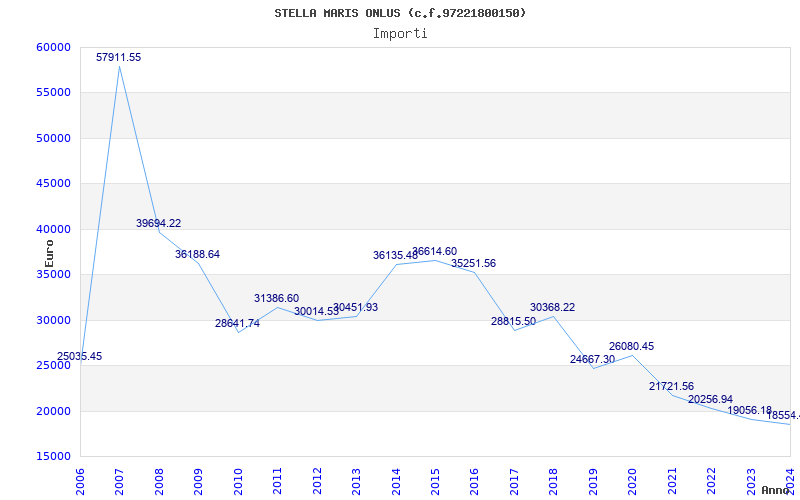Select the 2015 x-axis year label
800x500 pixels.
pos(435,481)
